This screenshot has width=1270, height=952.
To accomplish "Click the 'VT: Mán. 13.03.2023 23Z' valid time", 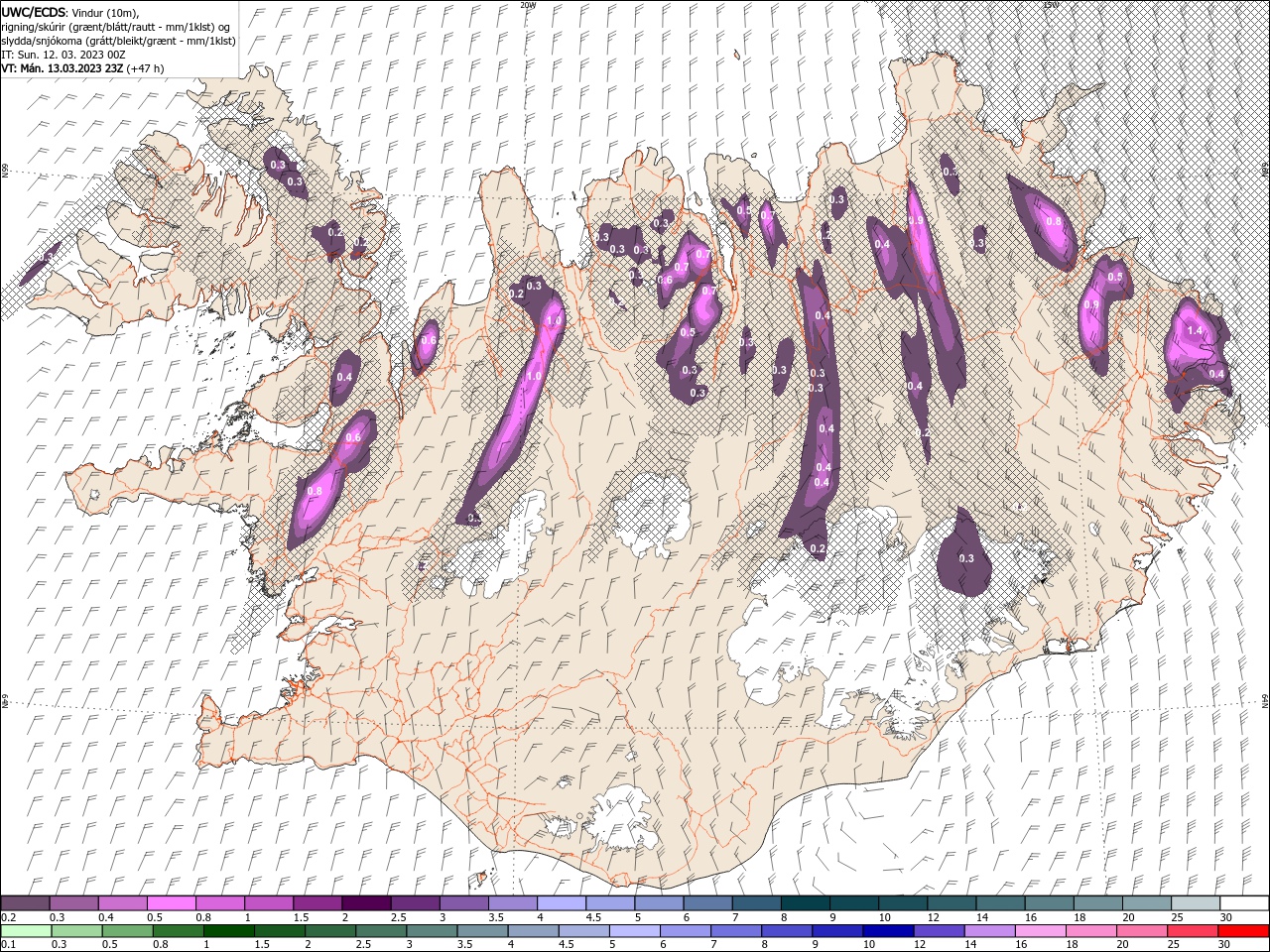I will pyautogui.click(x=62, y=68).
